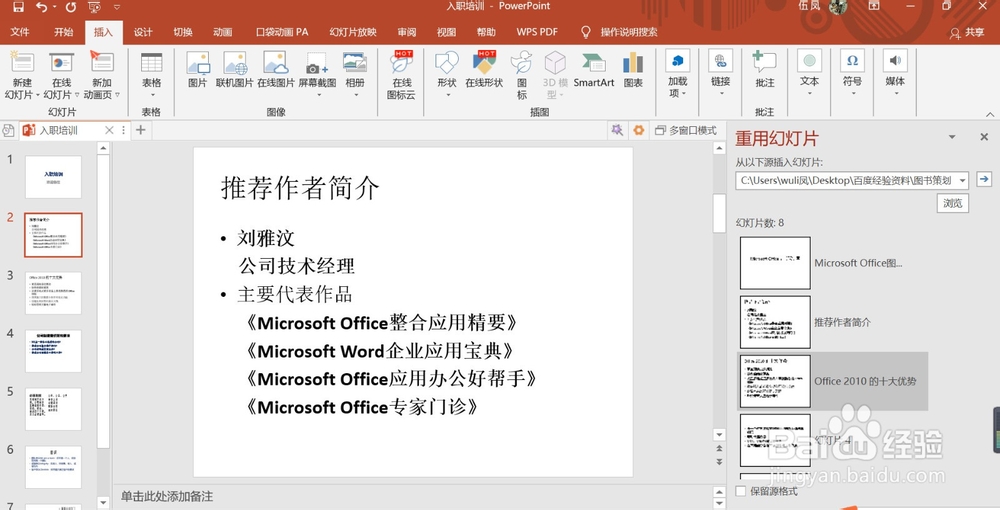Click the plus to add new document tab
The width and height of the screenshot is (1000, 510).
point(141,130)
